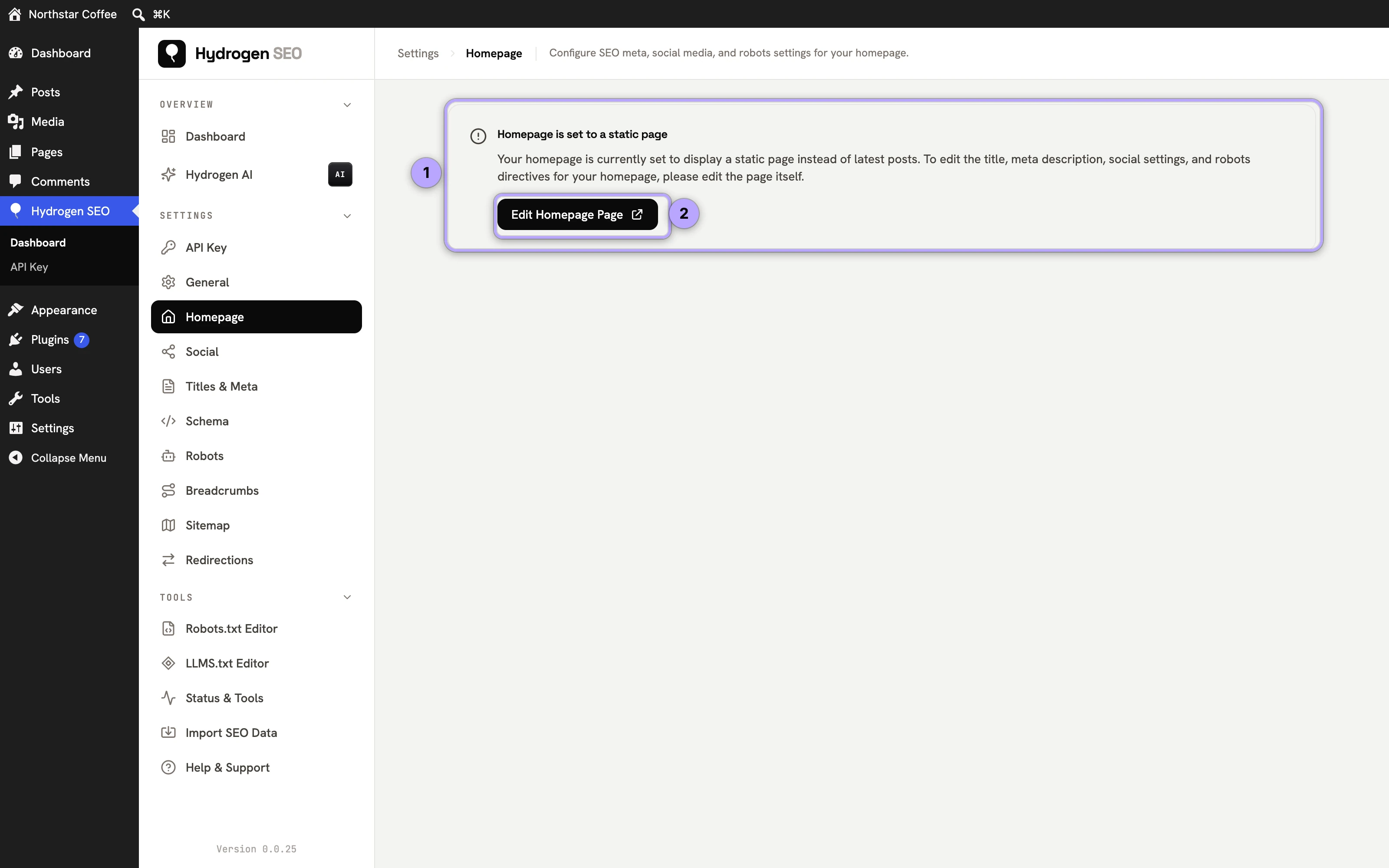Open Plugins with 7 updates badge
Image resolution: width=1389 pixels, height=868 pixels.
pos(69,340)
